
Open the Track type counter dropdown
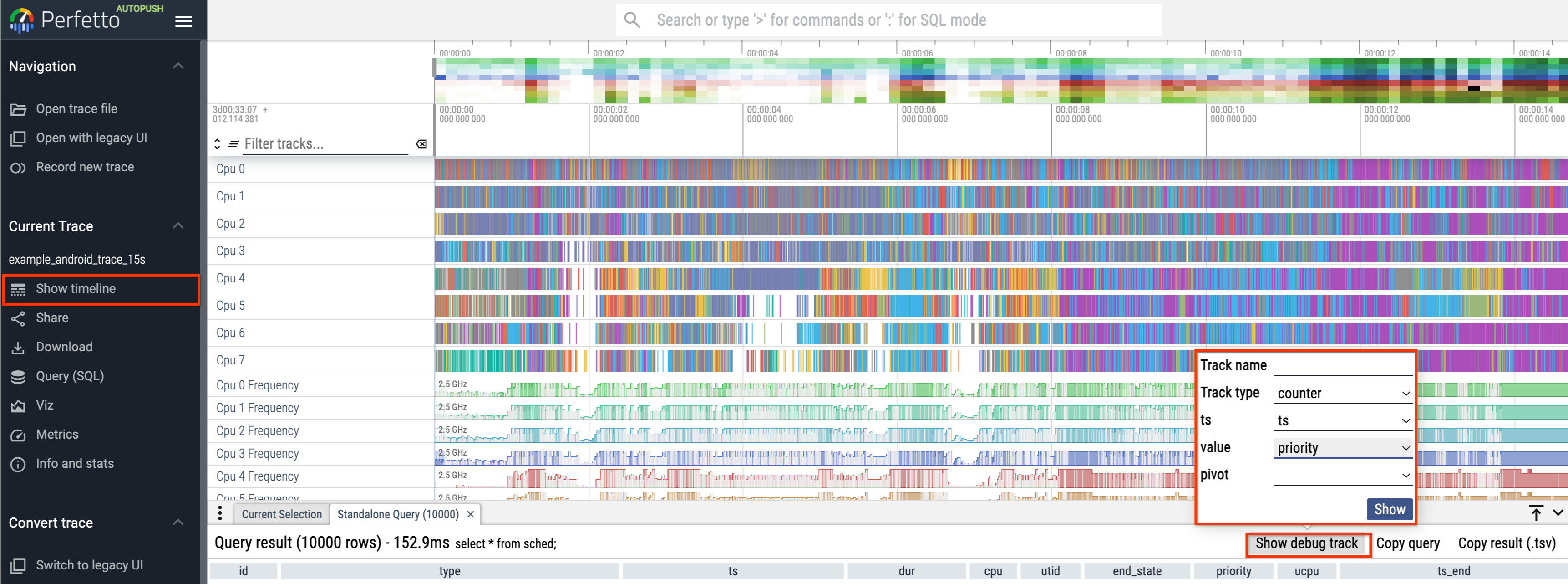1342,394
